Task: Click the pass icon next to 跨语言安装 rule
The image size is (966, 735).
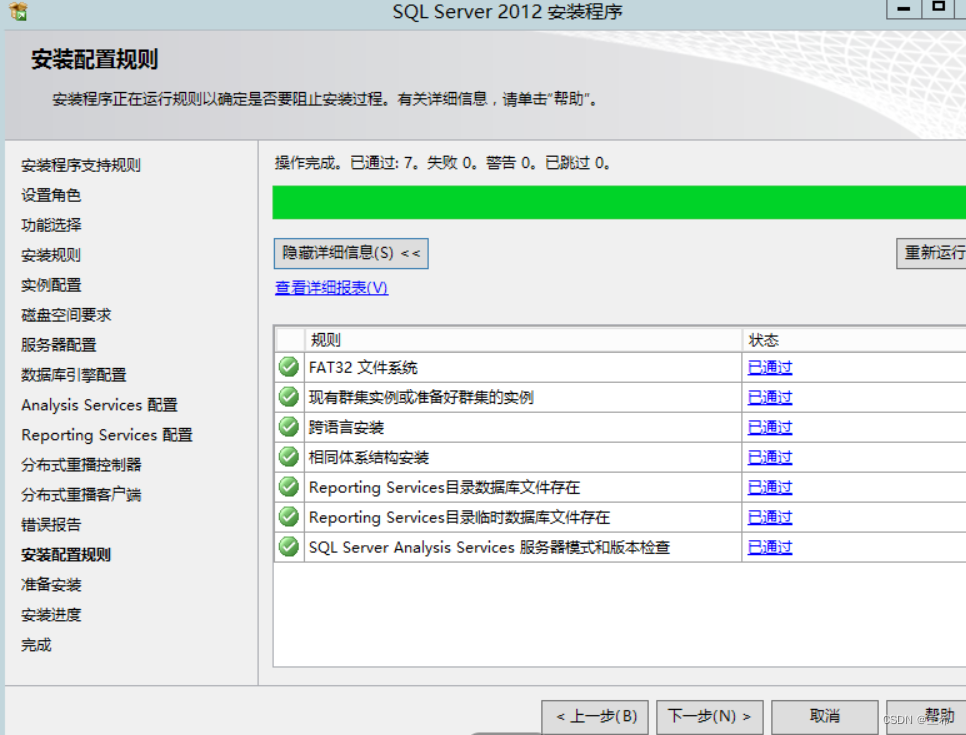Action: 288,427
